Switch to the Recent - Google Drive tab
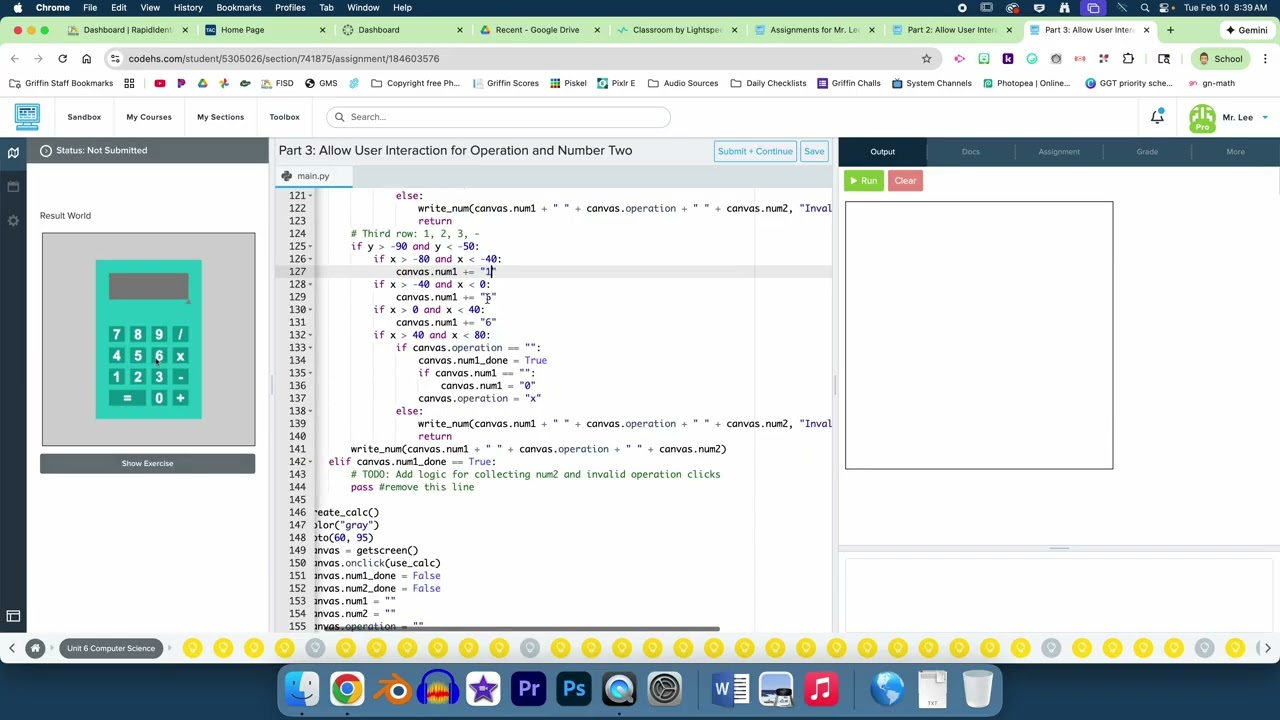 536,30
